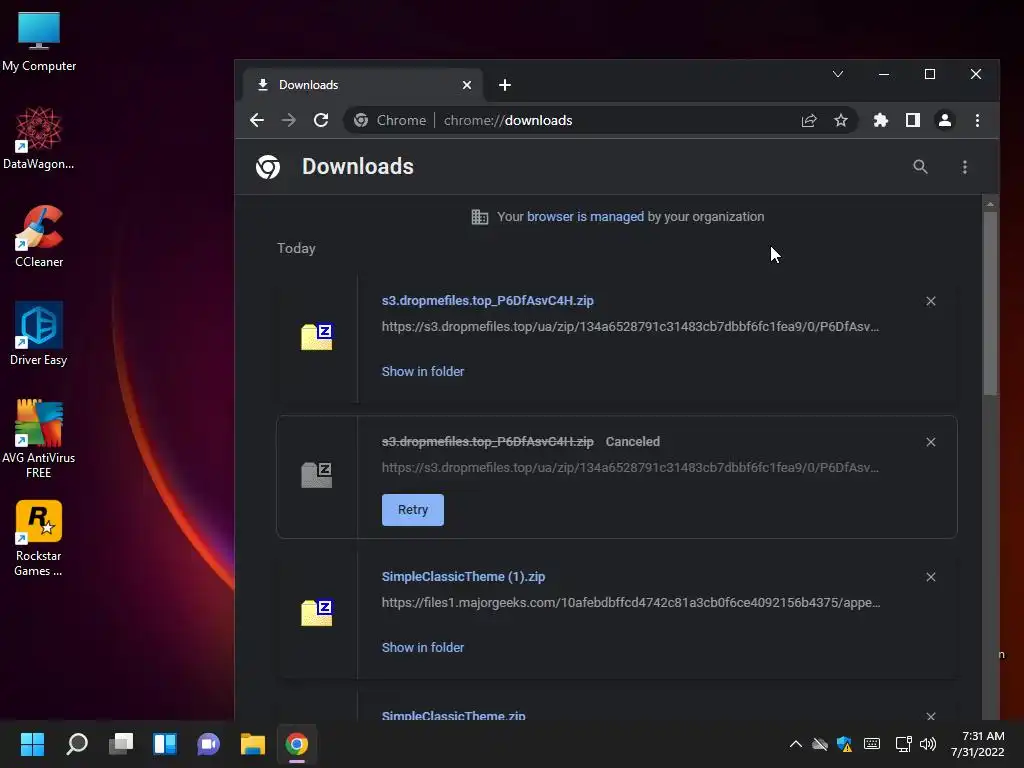The image size is (1024, 768).
Task: Remove the canceled download entry
Action: coord(931,442)
